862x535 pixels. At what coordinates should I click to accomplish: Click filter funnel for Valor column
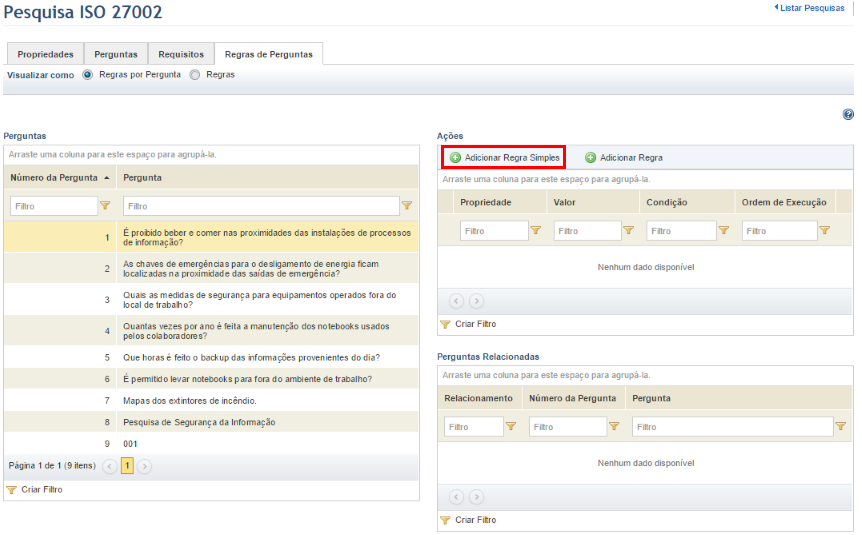tap(629, 230)
